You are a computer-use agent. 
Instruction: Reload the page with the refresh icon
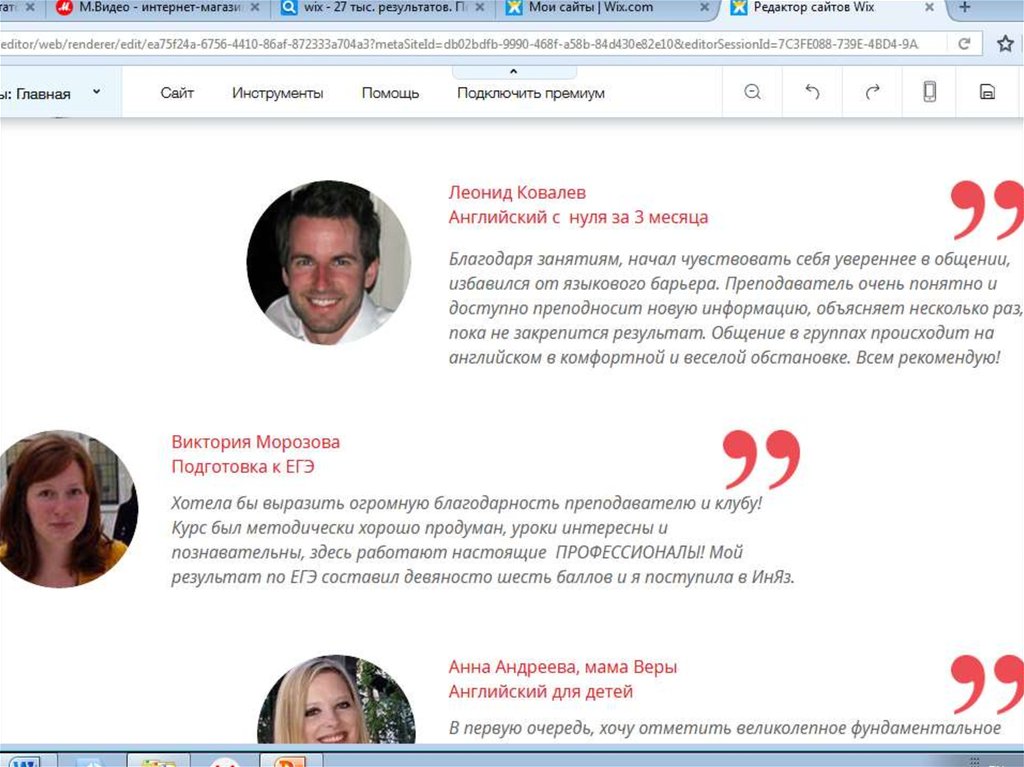point(964,44)
